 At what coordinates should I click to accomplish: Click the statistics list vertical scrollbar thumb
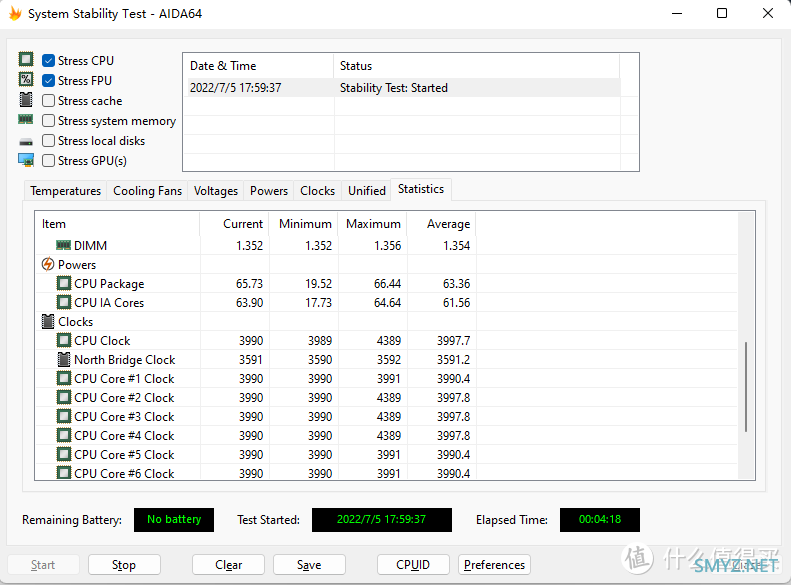click(746, 387)
